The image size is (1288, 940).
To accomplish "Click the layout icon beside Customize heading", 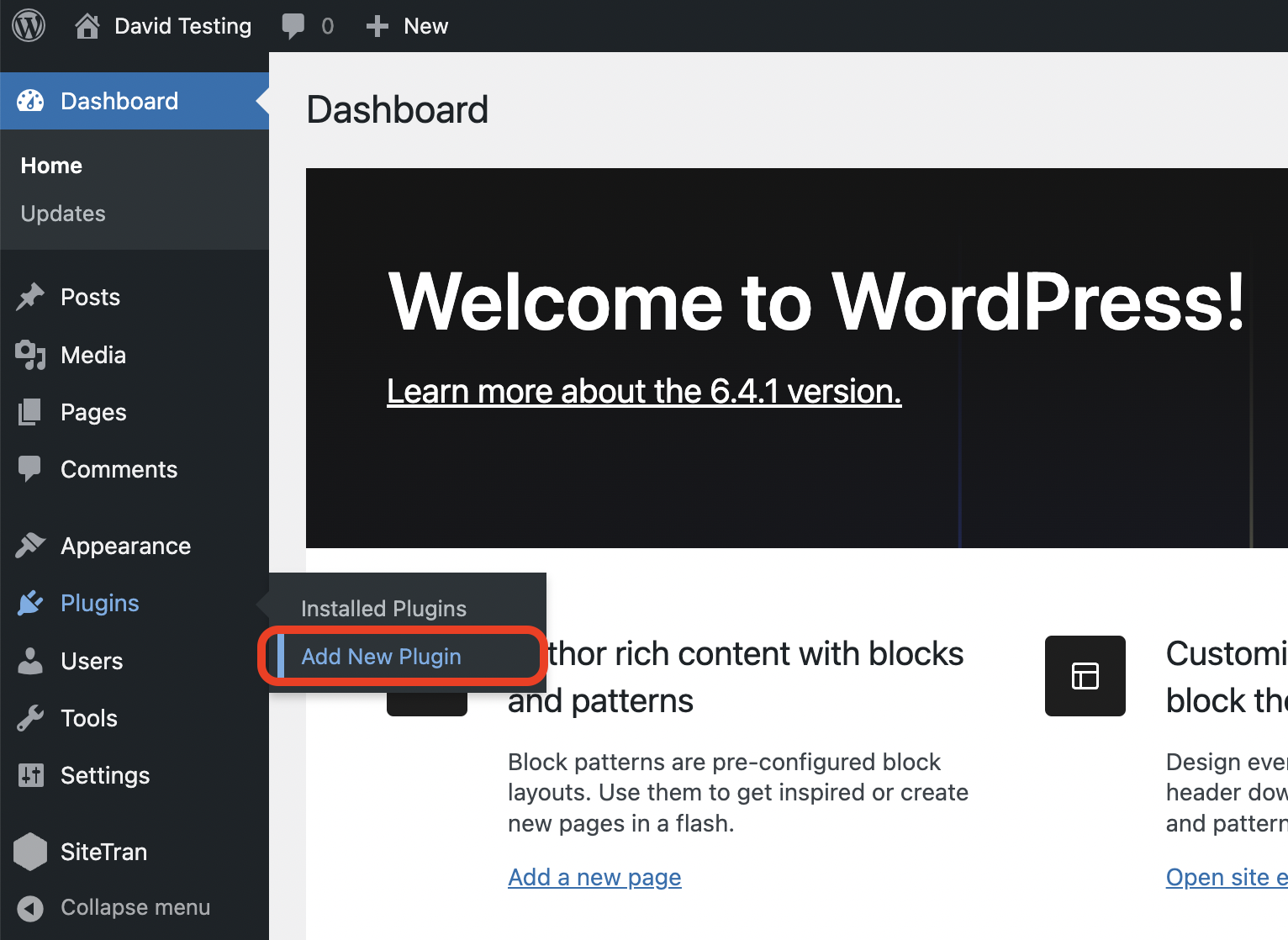I will (1085, 676).
